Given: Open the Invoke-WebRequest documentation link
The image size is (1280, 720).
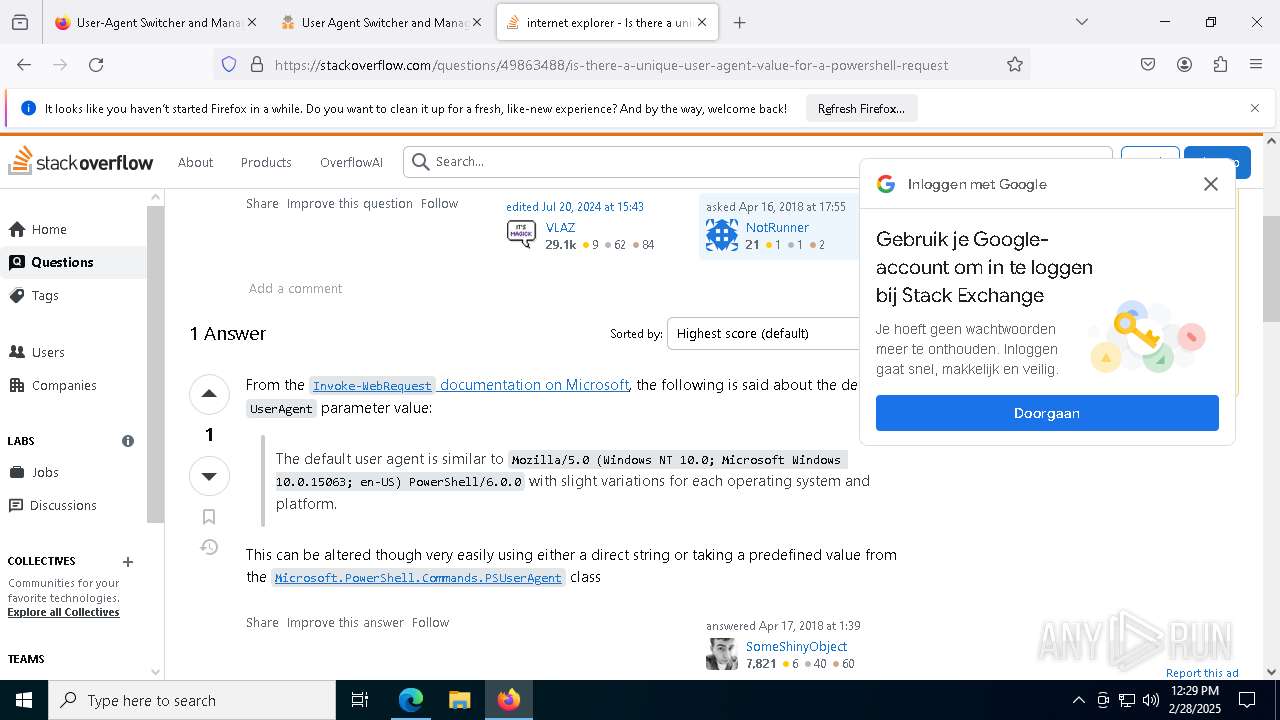Looking at the screenshot, I should point(469,385).
